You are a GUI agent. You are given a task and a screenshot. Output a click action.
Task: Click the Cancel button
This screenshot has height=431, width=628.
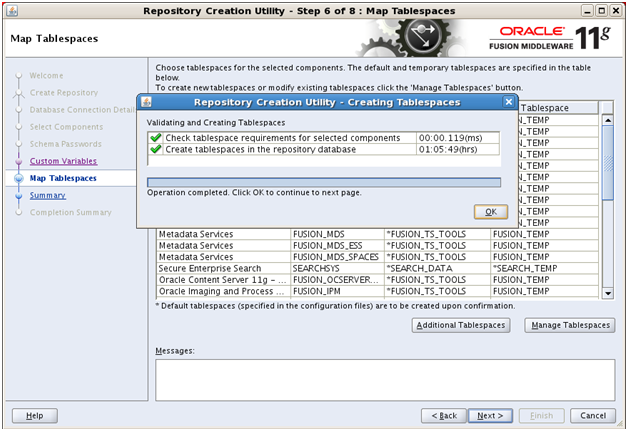pyautogui.click(x=593, y=416)
